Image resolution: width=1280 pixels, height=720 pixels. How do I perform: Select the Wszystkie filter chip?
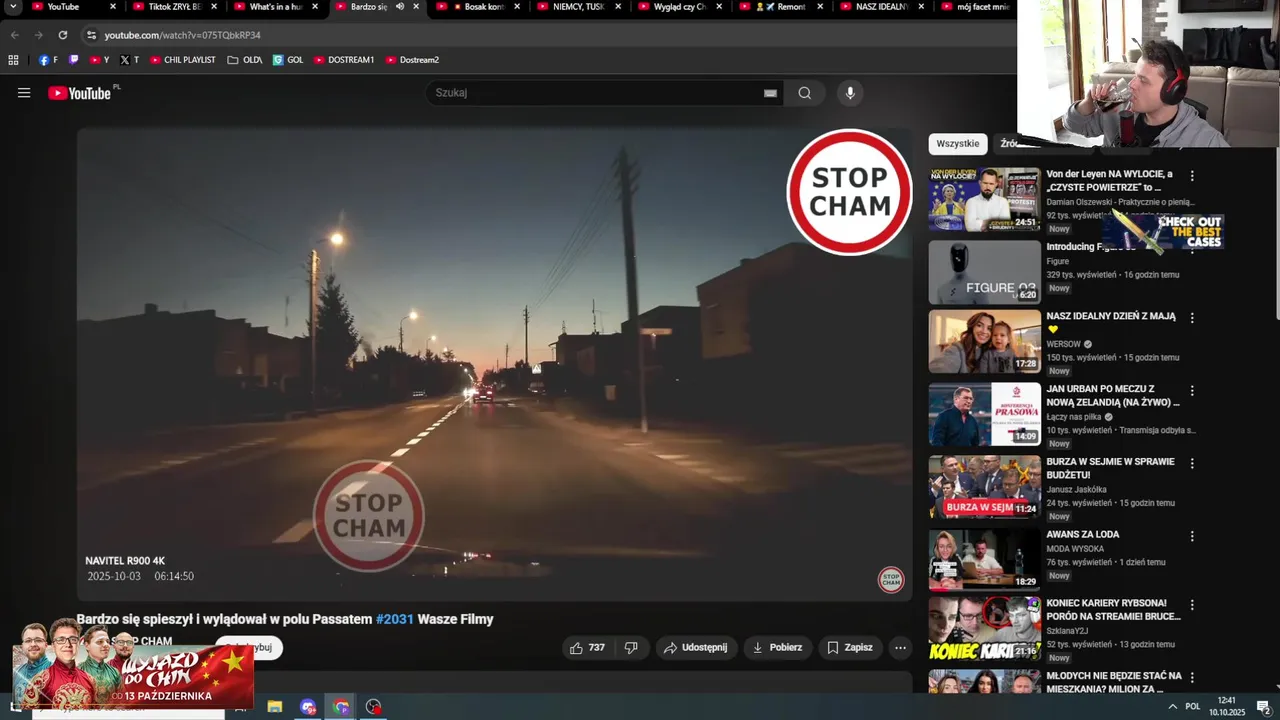coord(958,144)
